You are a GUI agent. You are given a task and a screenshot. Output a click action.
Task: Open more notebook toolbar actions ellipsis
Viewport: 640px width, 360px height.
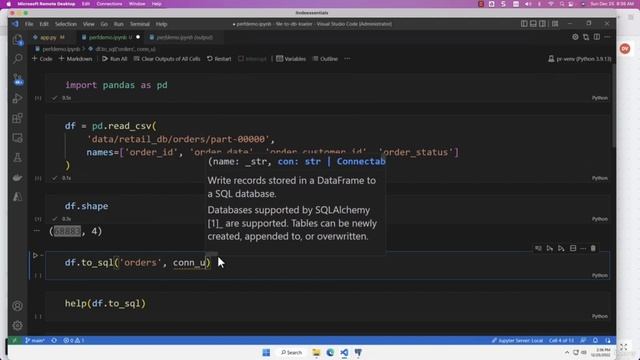point(347,59)
